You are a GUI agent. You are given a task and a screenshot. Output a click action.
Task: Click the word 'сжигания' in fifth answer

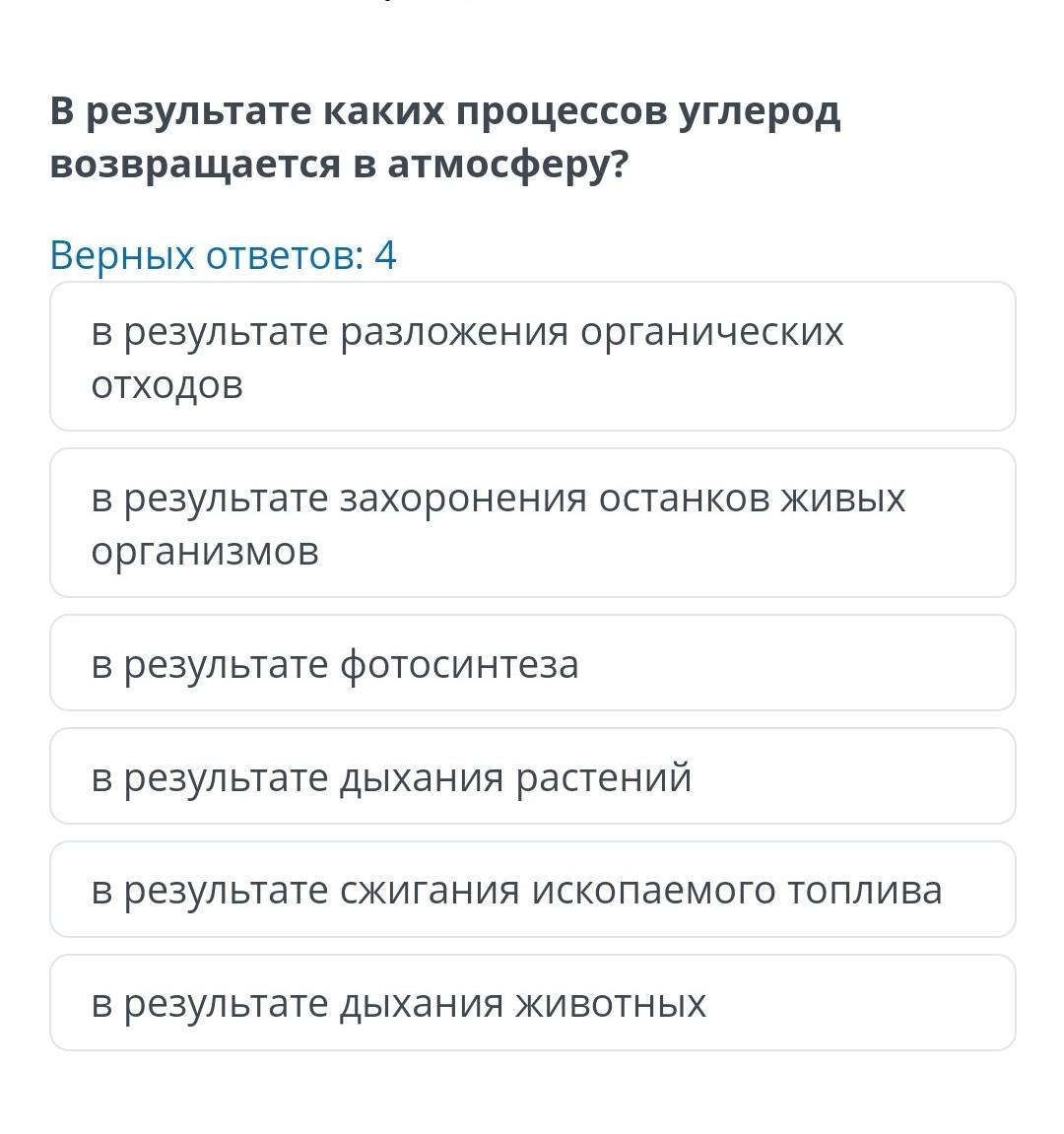click(x=430, y=891)
